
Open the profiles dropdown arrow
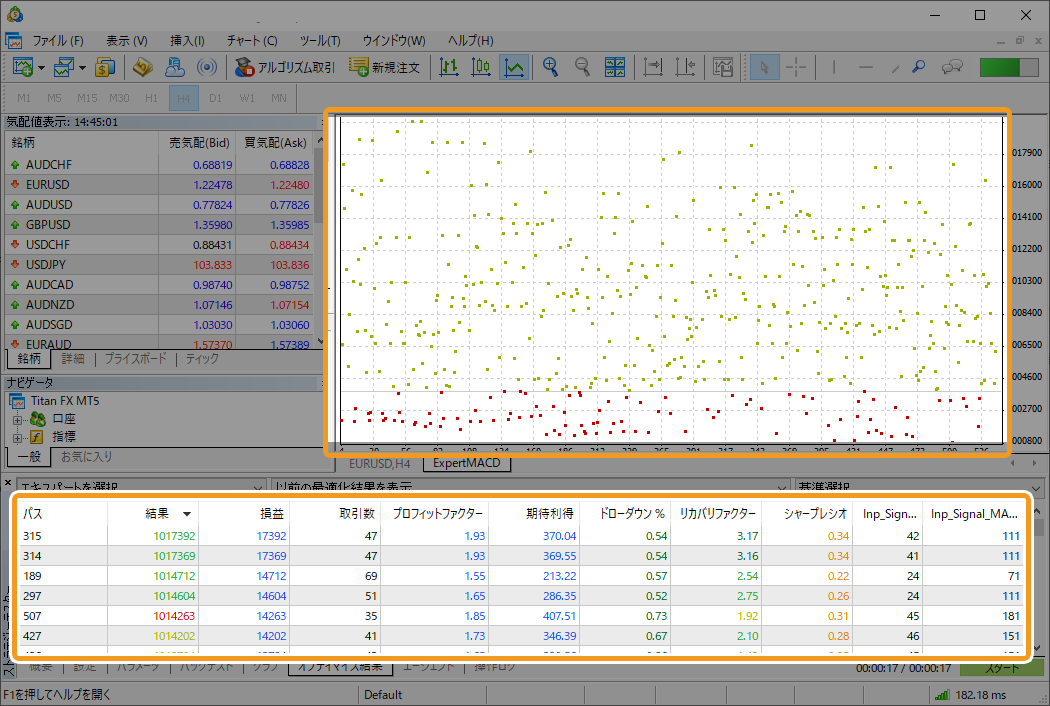tap(82, 68)
